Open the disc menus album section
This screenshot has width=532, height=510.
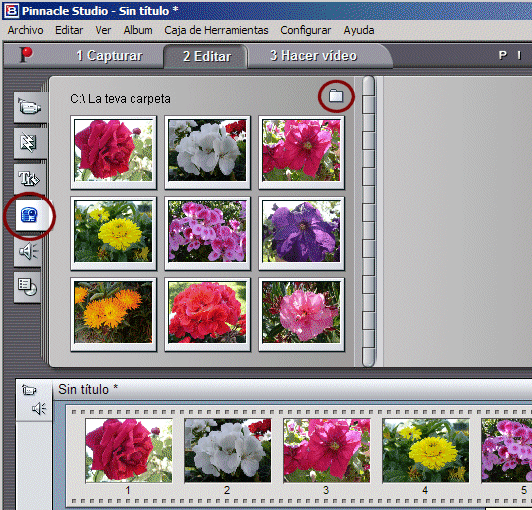[x=27, y=287]
